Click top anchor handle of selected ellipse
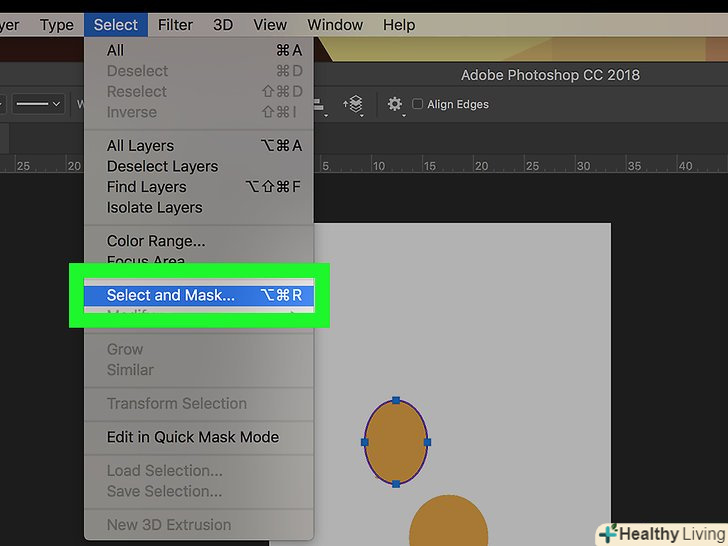This screenshot has width=728, height=546. [396, 400]
